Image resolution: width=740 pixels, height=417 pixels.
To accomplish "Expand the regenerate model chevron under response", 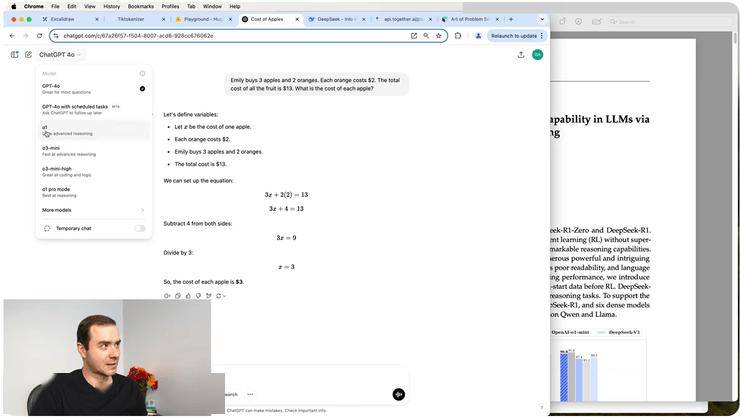I will pyautogui.click(x=224, y=296).
